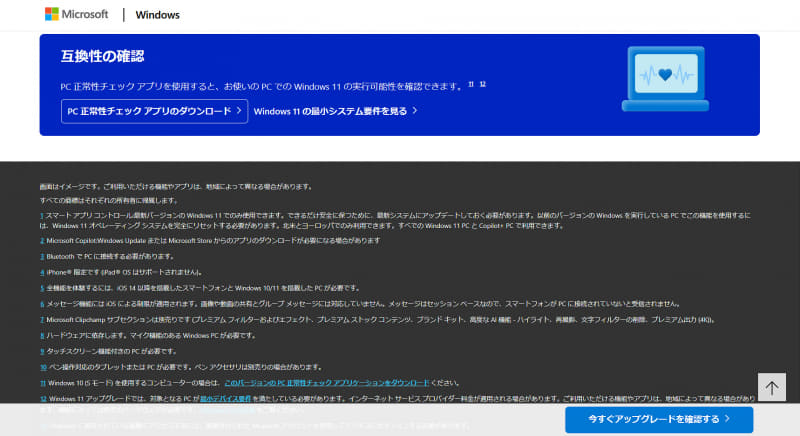Click footnote reference 11 in the banner
This screenshot has width=800, height=436.
coord(471,84)
